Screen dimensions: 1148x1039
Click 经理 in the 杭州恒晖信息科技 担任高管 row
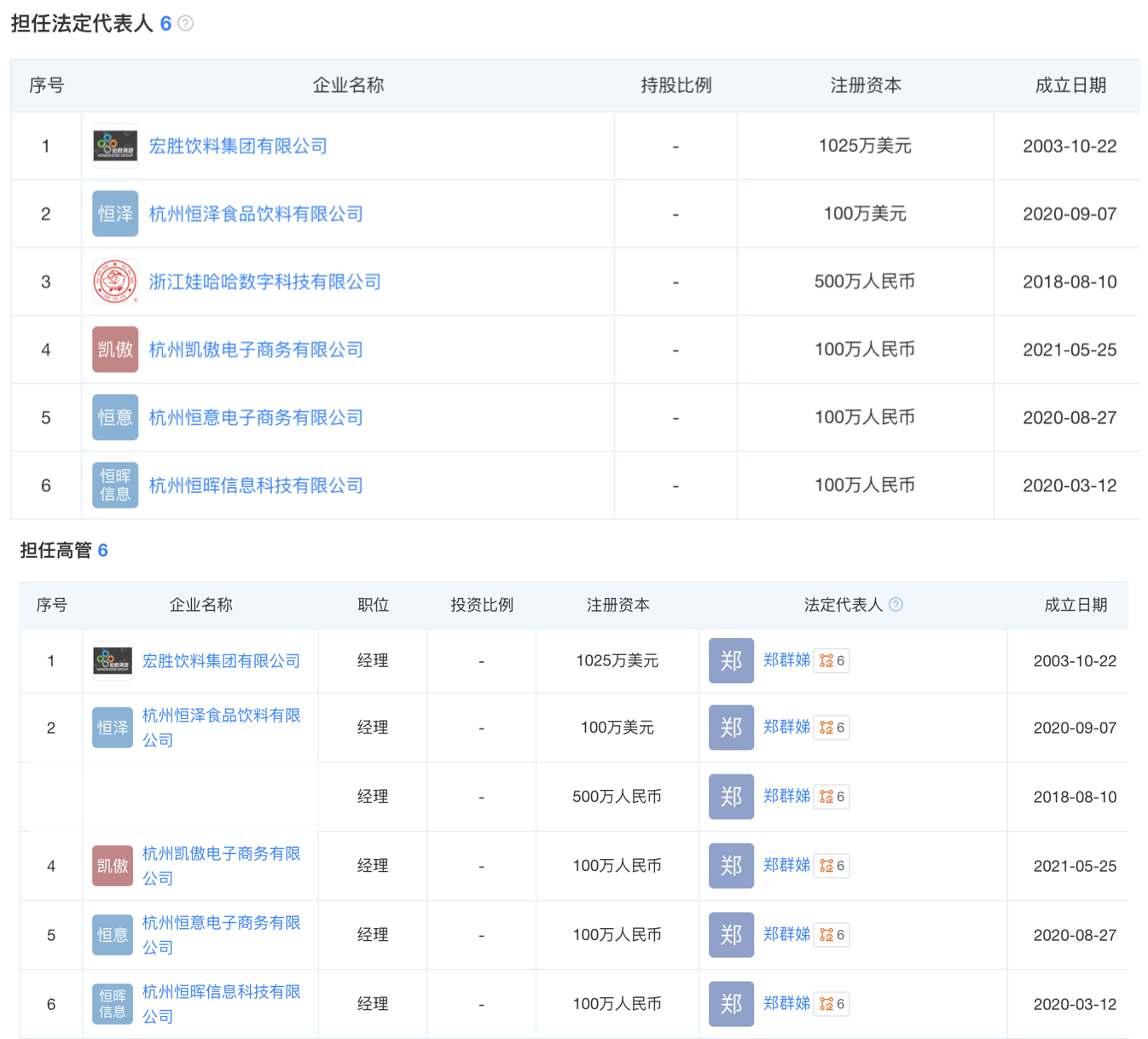[x=373, y=1004]
